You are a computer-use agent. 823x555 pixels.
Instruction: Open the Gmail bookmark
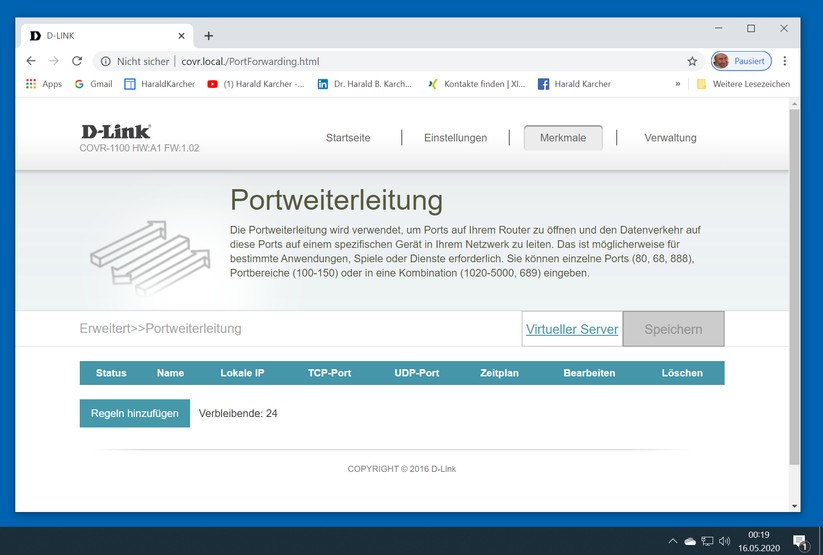coord(93,84)
